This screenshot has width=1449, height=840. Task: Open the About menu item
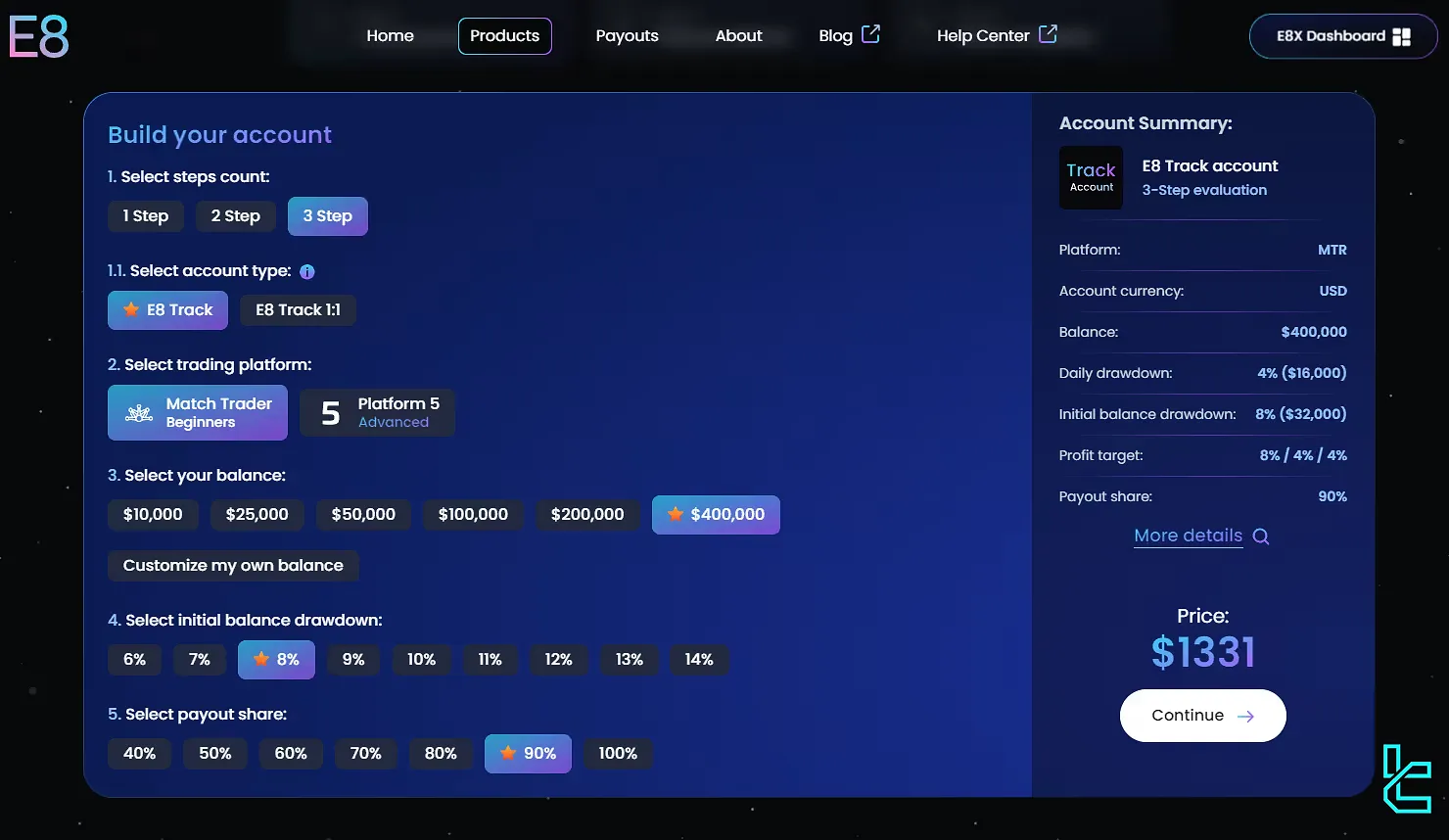coord(738,35)
